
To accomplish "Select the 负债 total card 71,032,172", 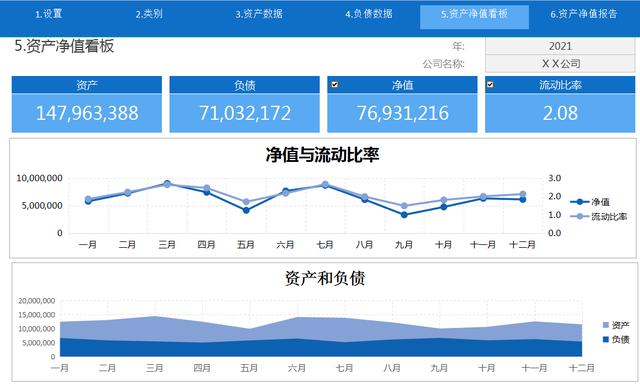I will pos(244,104).
